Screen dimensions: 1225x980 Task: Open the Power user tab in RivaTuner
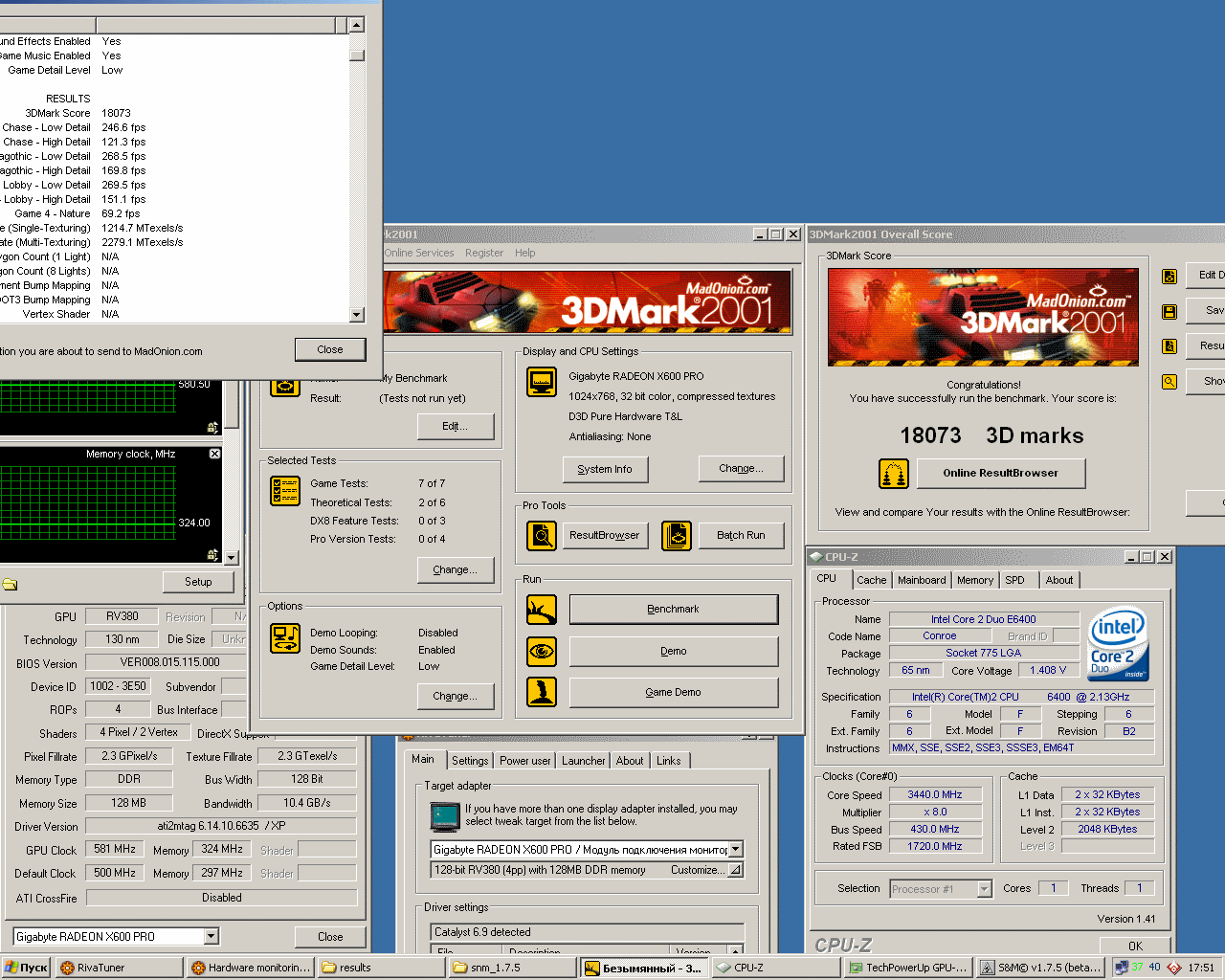(524, 761)
